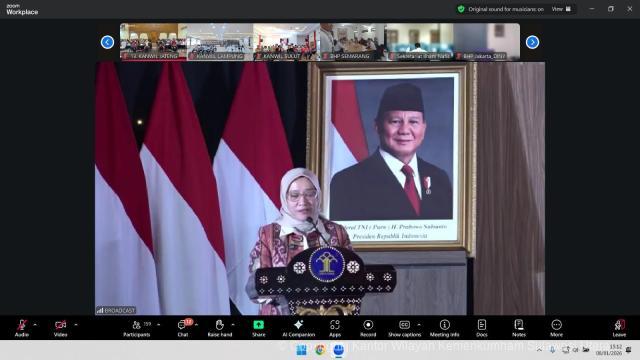Screen dimensions: 640x360
Task: Show hidden system tray icons
Action: [x=540, y=350]
